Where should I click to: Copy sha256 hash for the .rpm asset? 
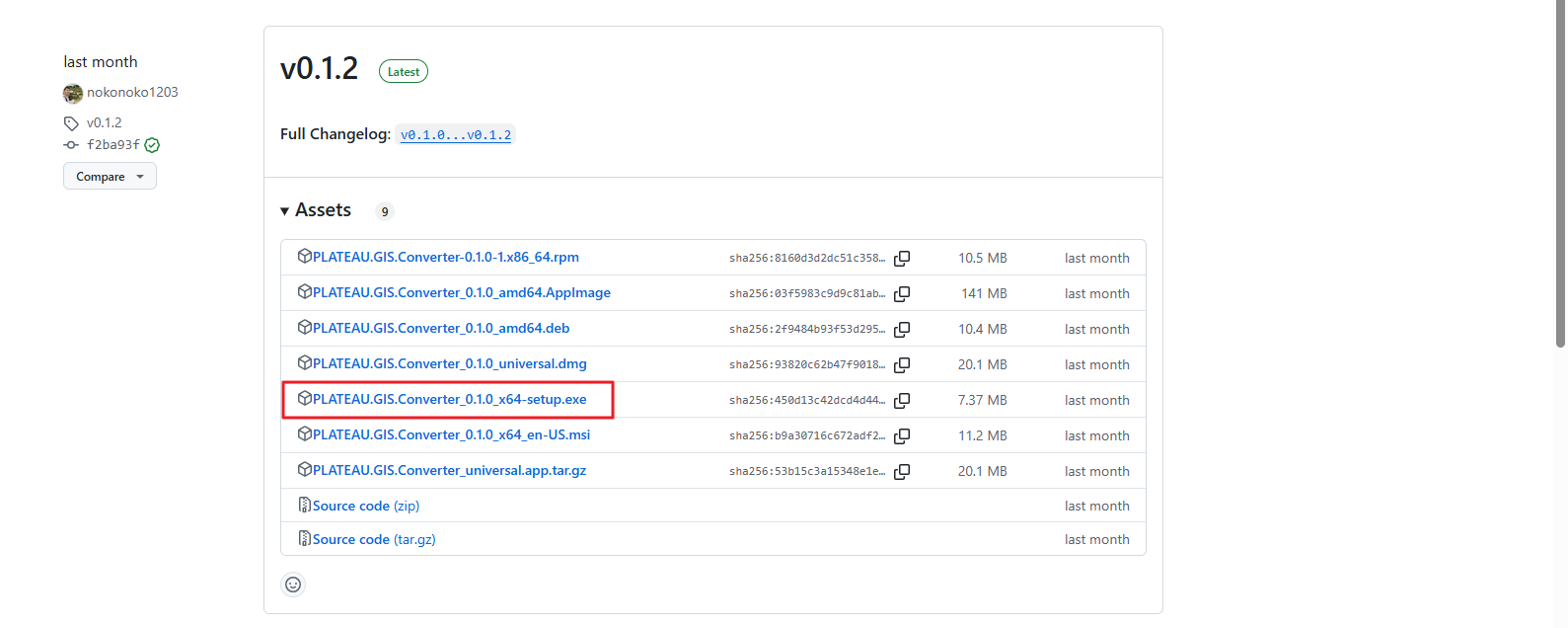point(902,259)
